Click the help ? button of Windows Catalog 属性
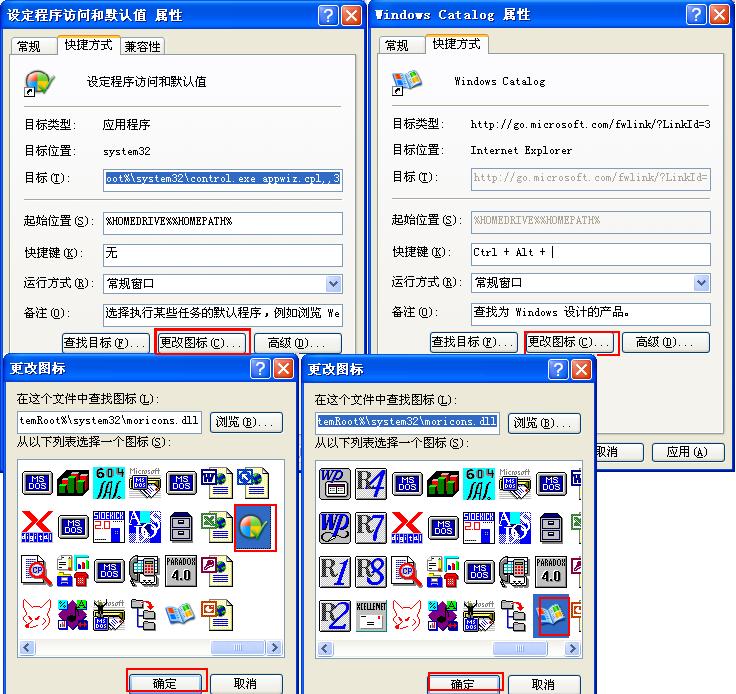This screenshot has width=736, height=694. pos(696,15)
